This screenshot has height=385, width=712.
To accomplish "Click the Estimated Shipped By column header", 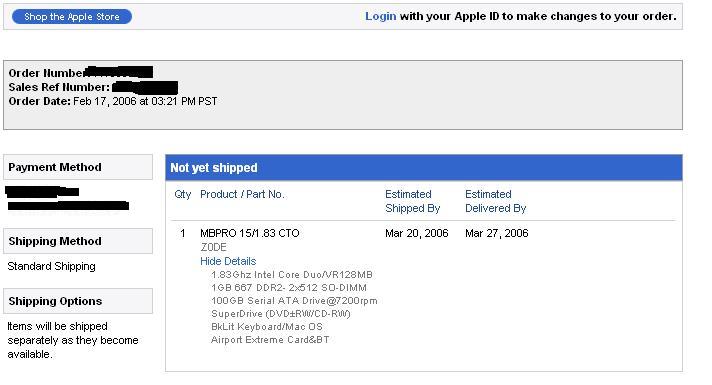I will [x=412, y=201].
